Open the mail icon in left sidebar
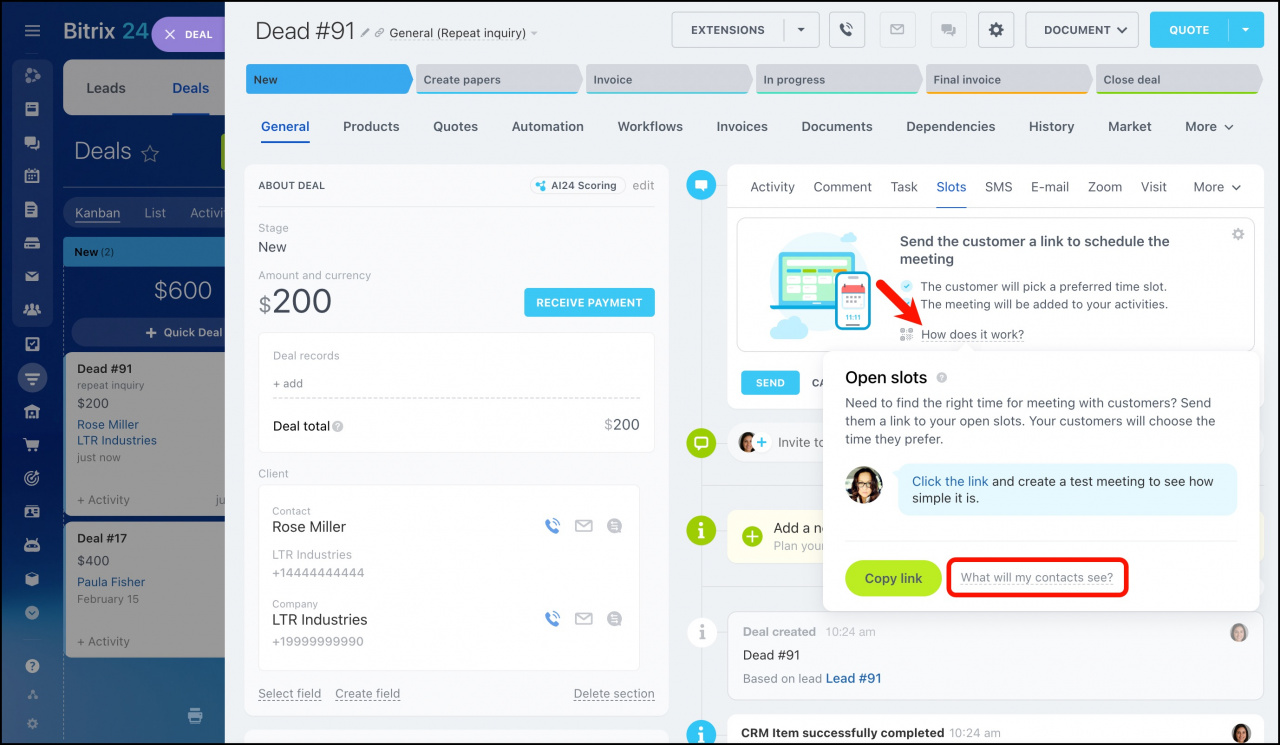Screen dimensions: 1280x745 (x=32, y=276)
